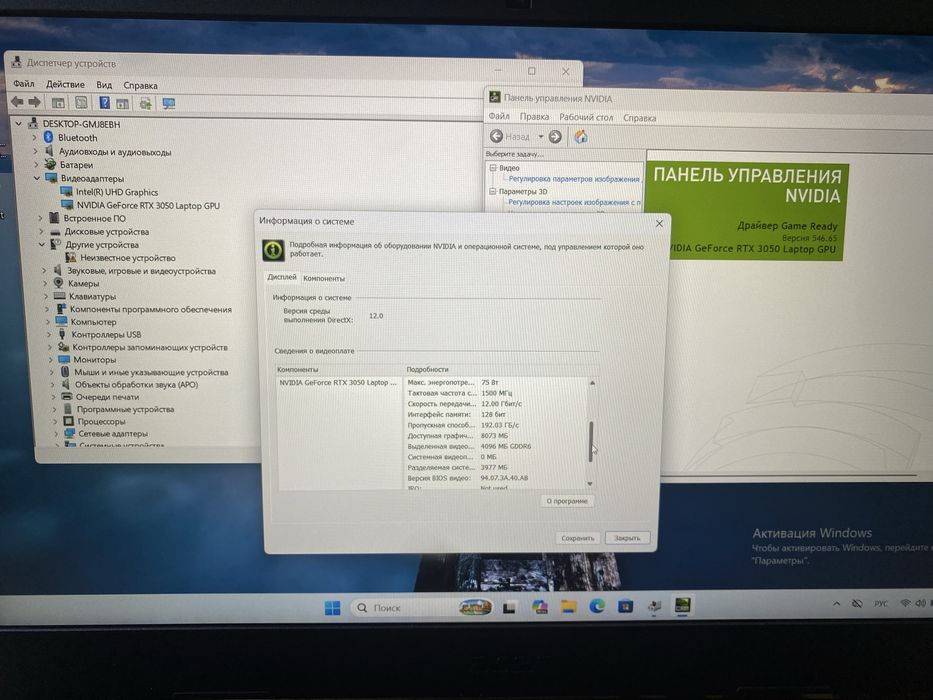Open Вид menu in Device Manager
933x700 pixels.
[104, 85]
